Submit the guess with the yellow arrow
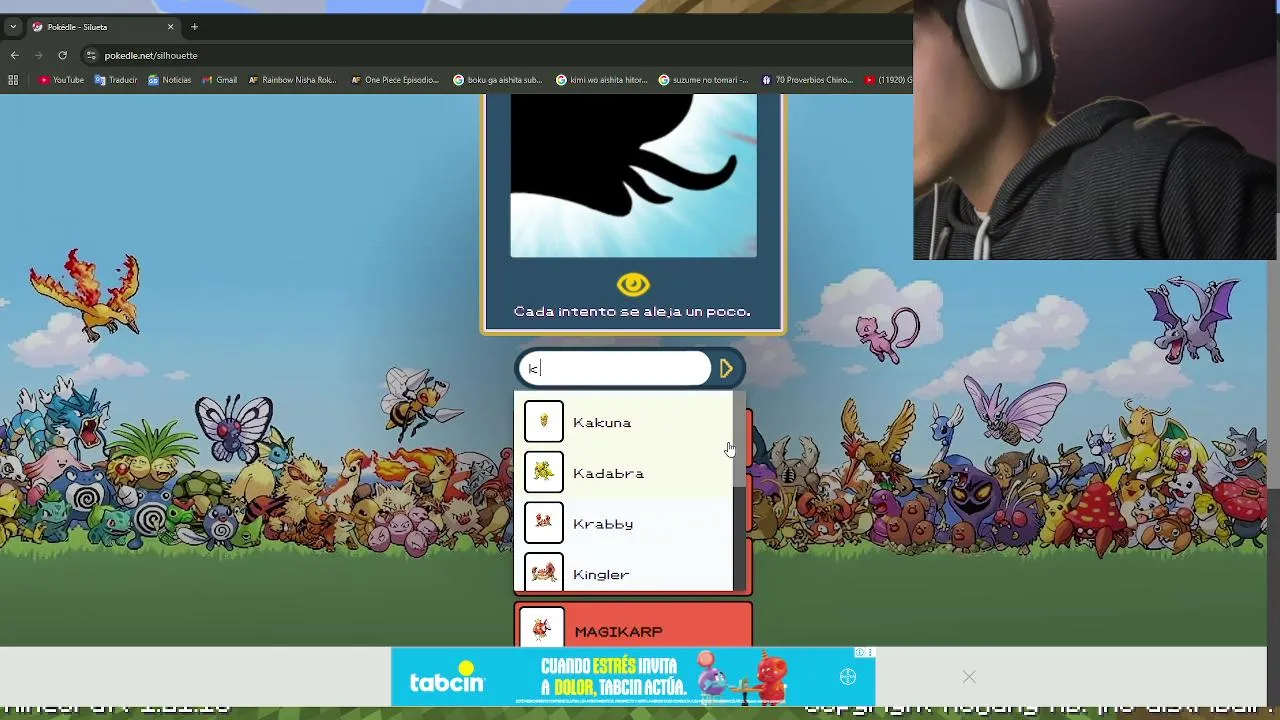The height and width of the screenshot is (720, 1280). click(x=727, y=369)
